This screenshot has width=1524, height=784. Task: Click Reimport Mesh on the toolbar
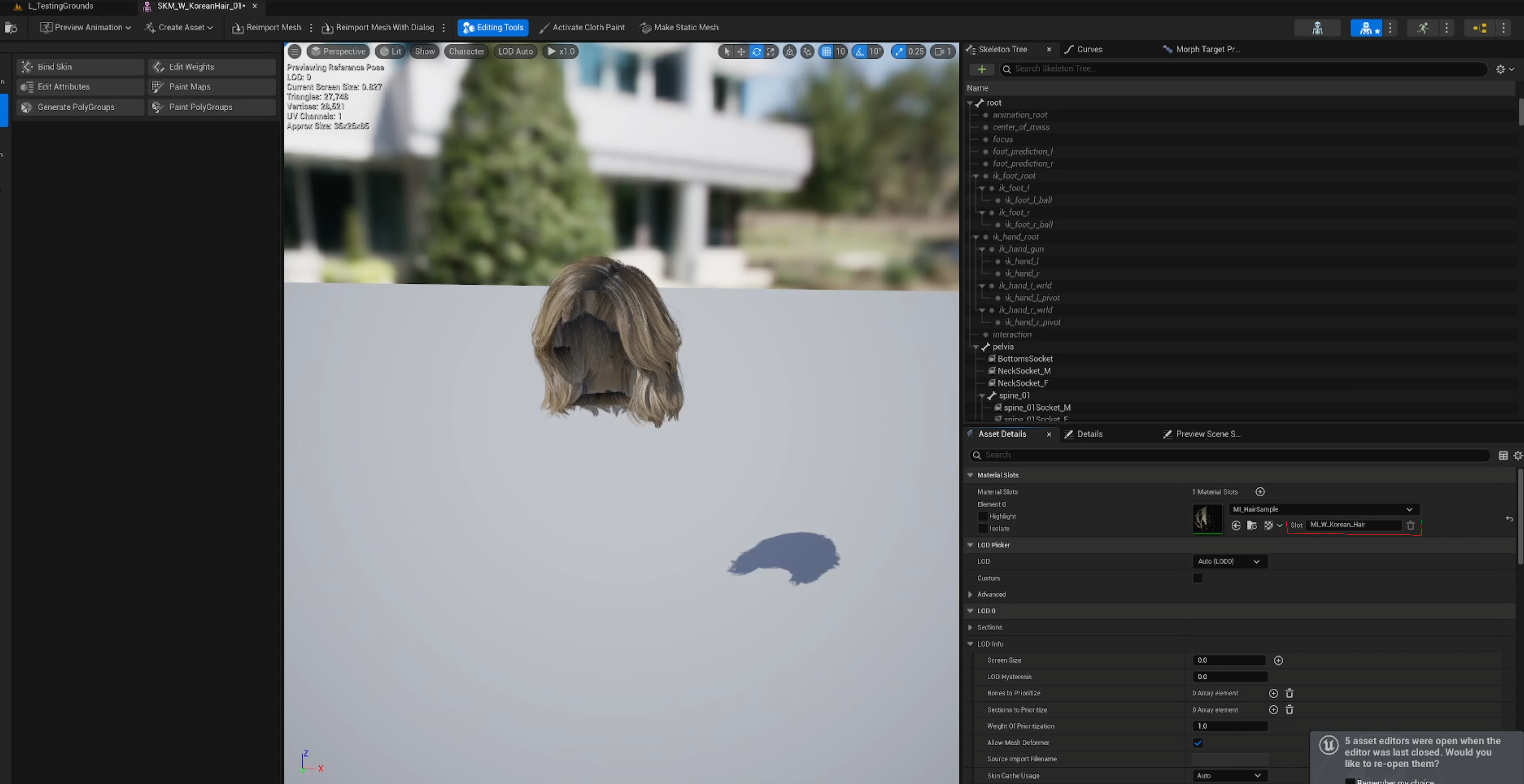266,27
